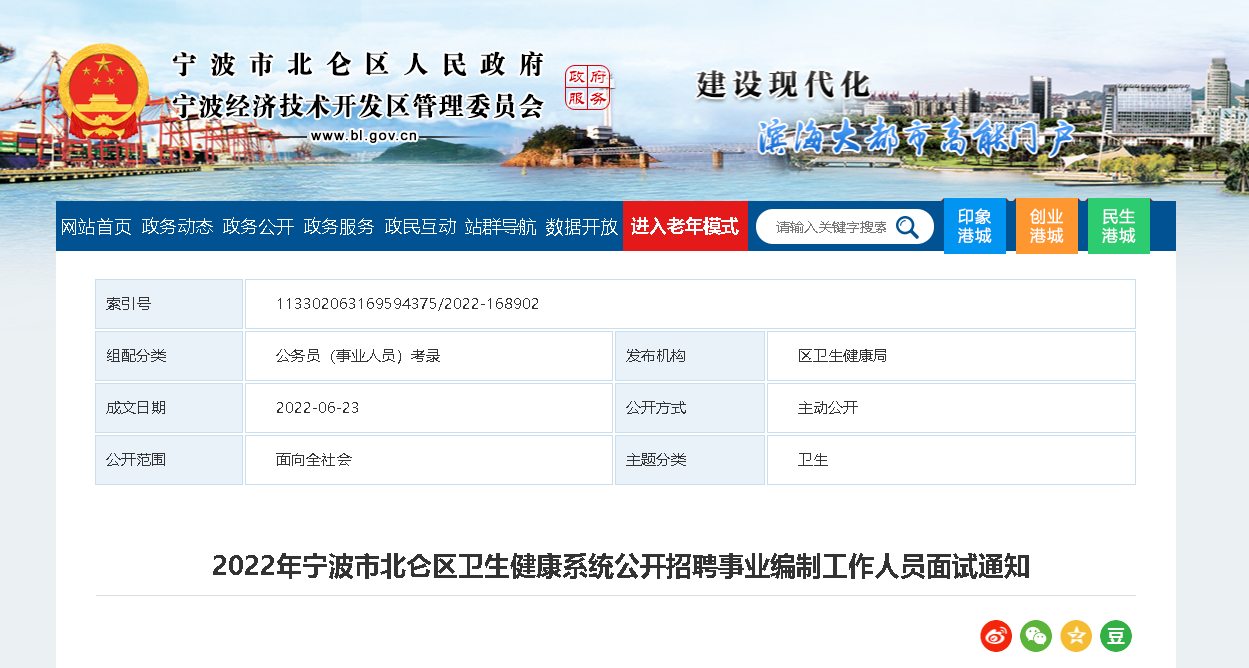1249x668 pixels.
Task: Focus the keyword search input field
Action: [x=830, y=227]
